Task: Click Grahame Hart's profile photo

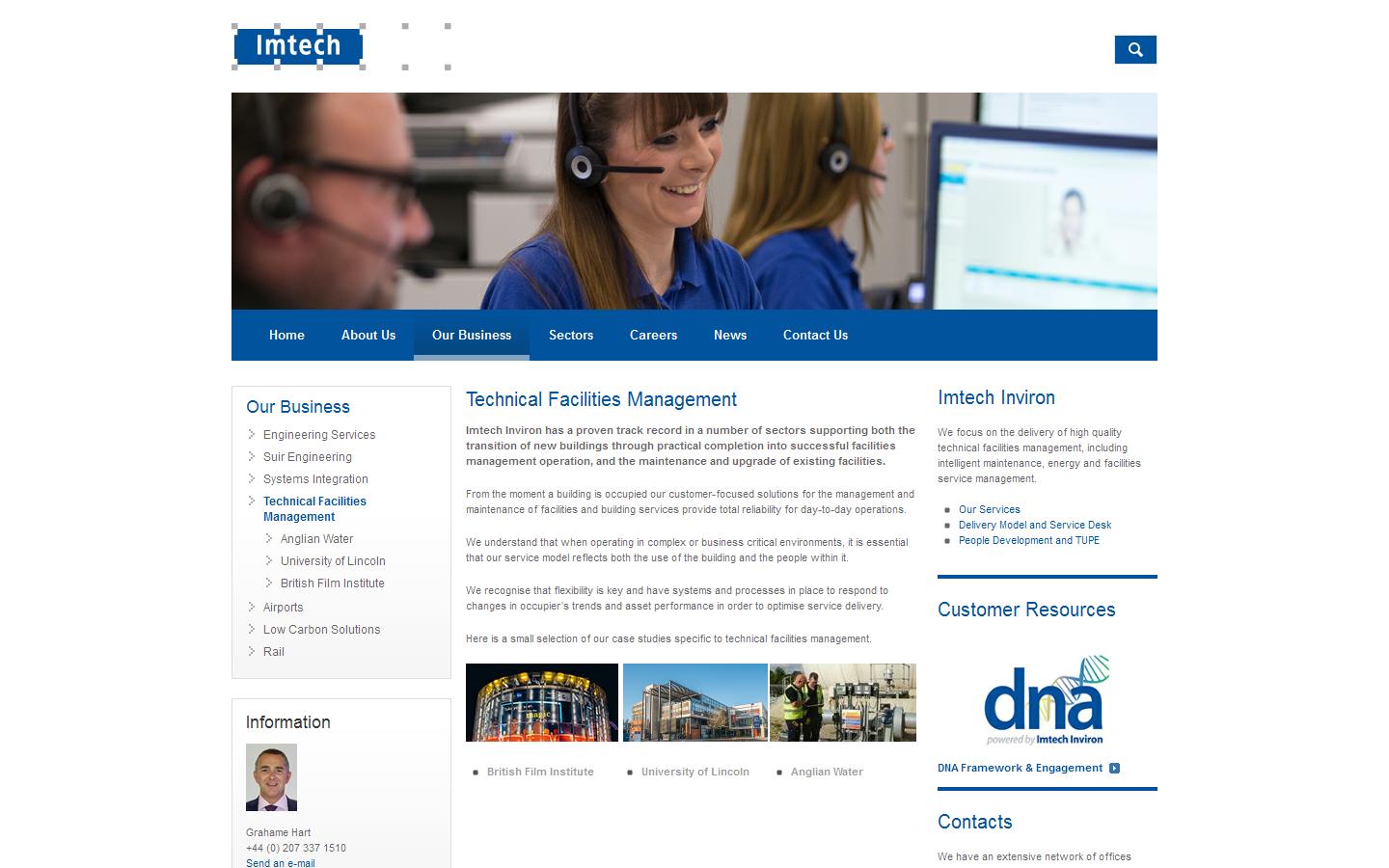Action: pyautogui.click(x=271, y=777)
